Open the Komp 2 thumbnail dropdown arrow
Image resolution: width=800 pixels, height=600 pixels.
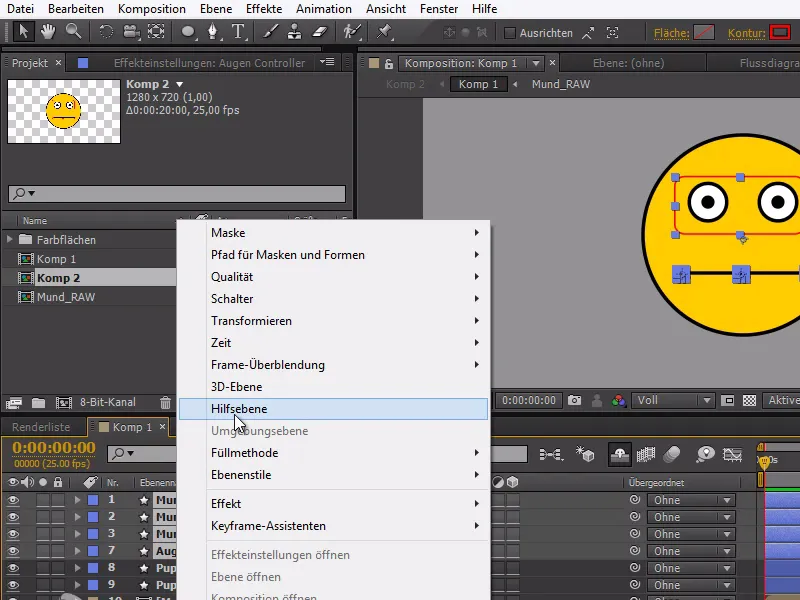[x=180, y=84]
